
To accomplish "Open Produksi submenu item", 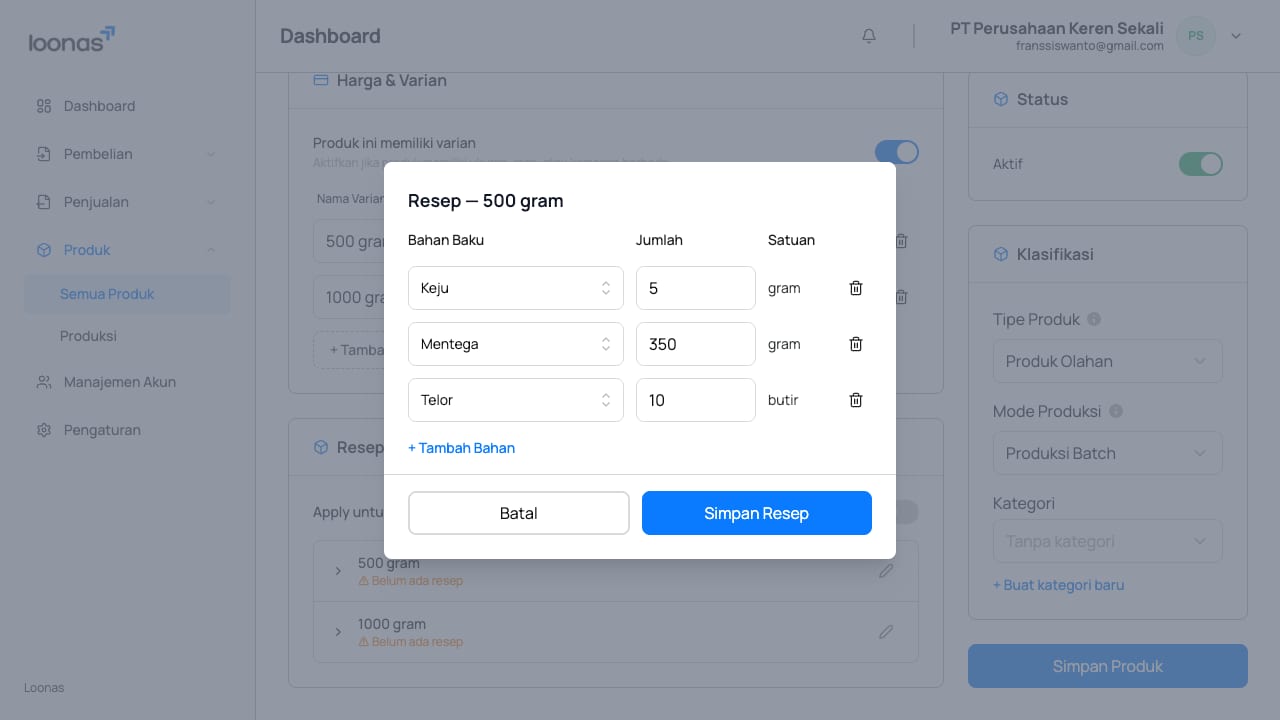I will click(x=88, y=336).
